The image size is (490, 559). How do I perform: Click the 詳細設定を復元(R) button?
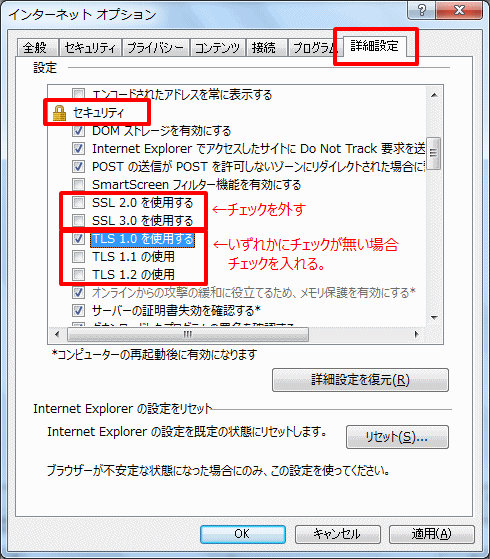(360, 380)
